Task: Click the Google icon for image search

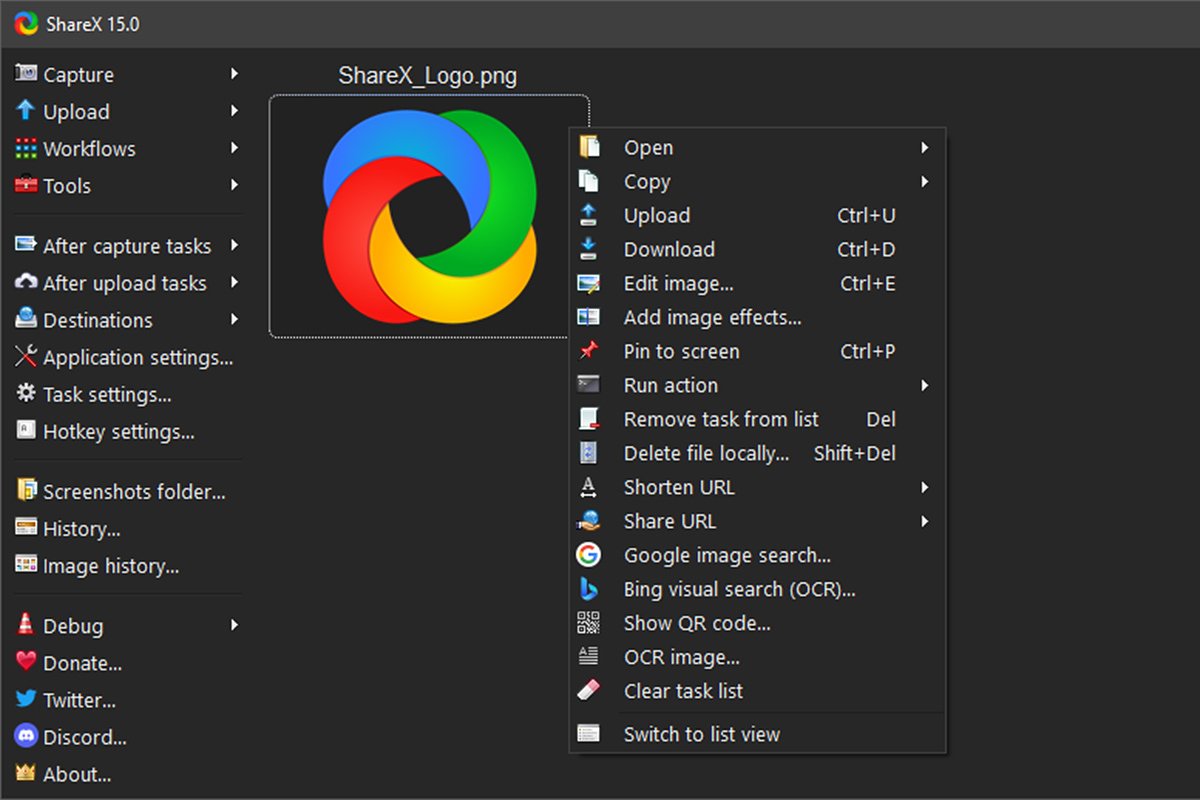Action: tap(589, 555)
